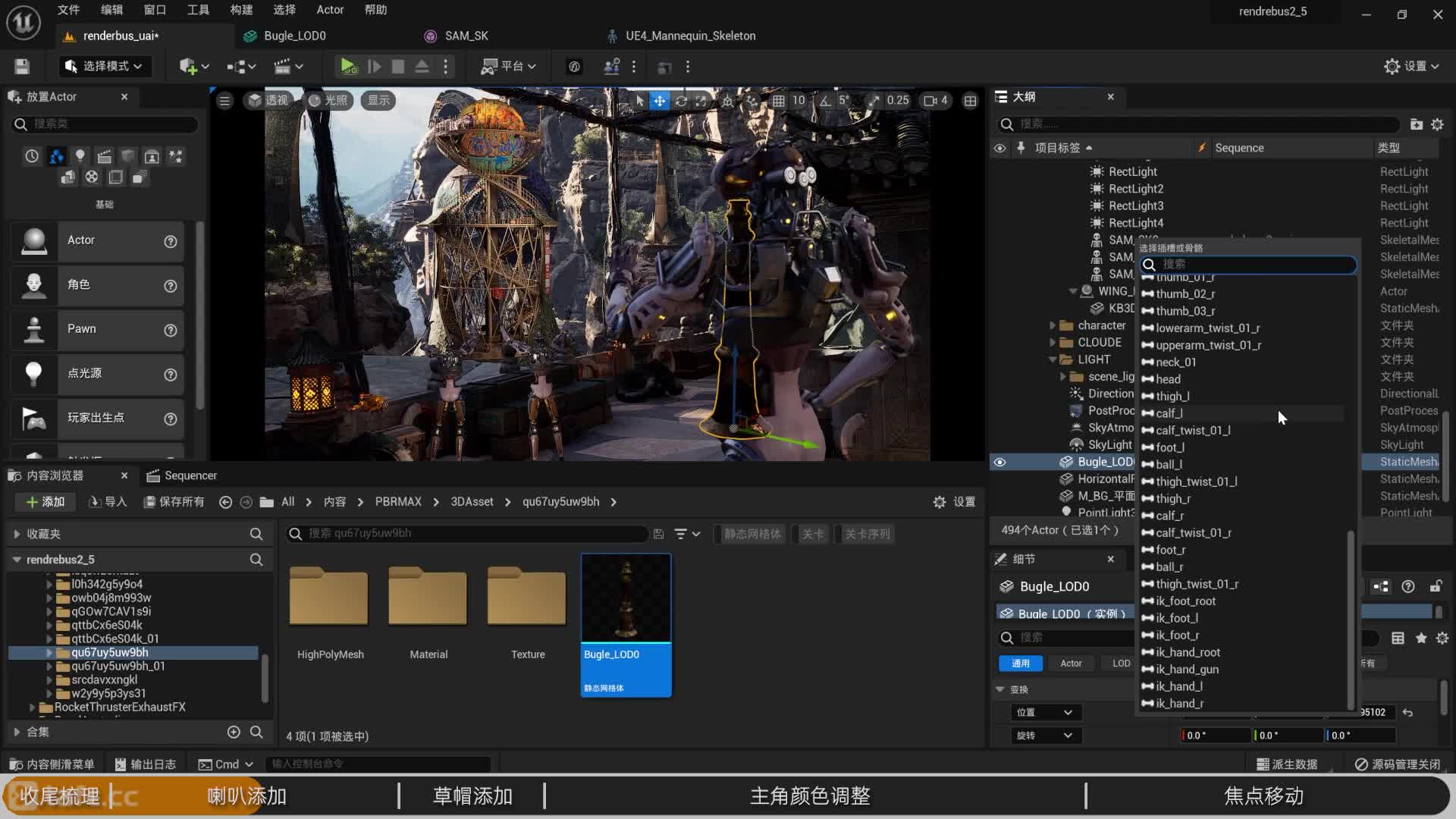This screenshot has height=819, width=1456.
Task: Open the 光照 lit view mode dropdown
Action: pos(328,100)
